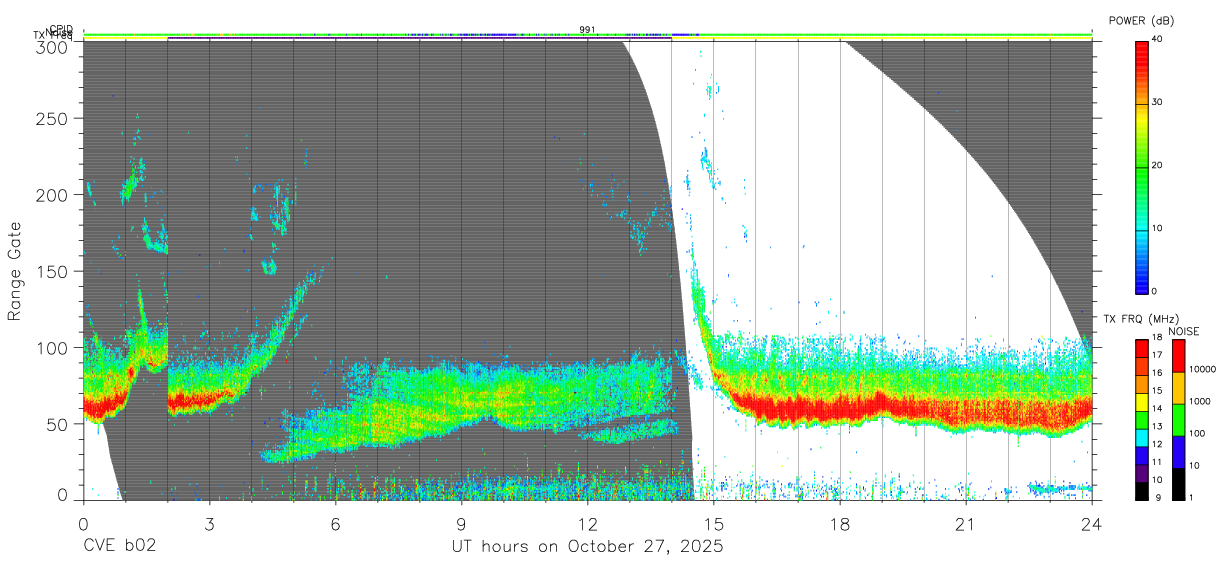
Task: Click the yellow 14–15 MHz segment of the TX FRQ bar
Action: click(1141, 401)
